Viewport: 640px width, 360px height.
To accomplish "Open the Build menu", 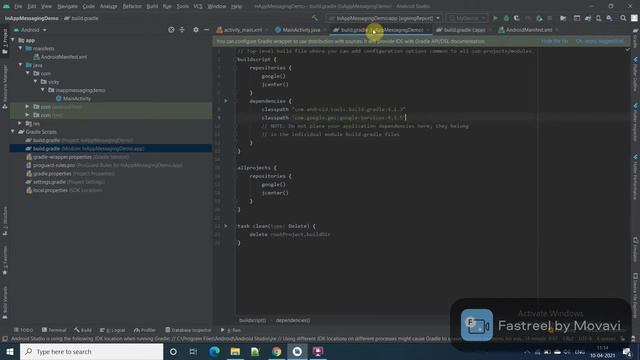I will [x=152, y=6].
